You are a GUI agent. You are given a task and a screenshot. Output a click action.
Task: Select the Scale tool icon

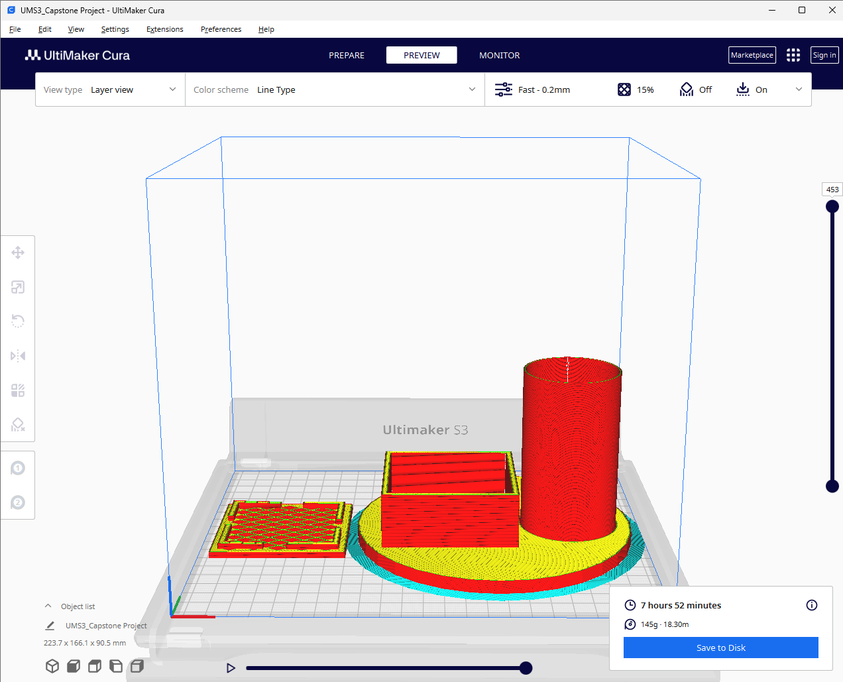pos(18,287)
